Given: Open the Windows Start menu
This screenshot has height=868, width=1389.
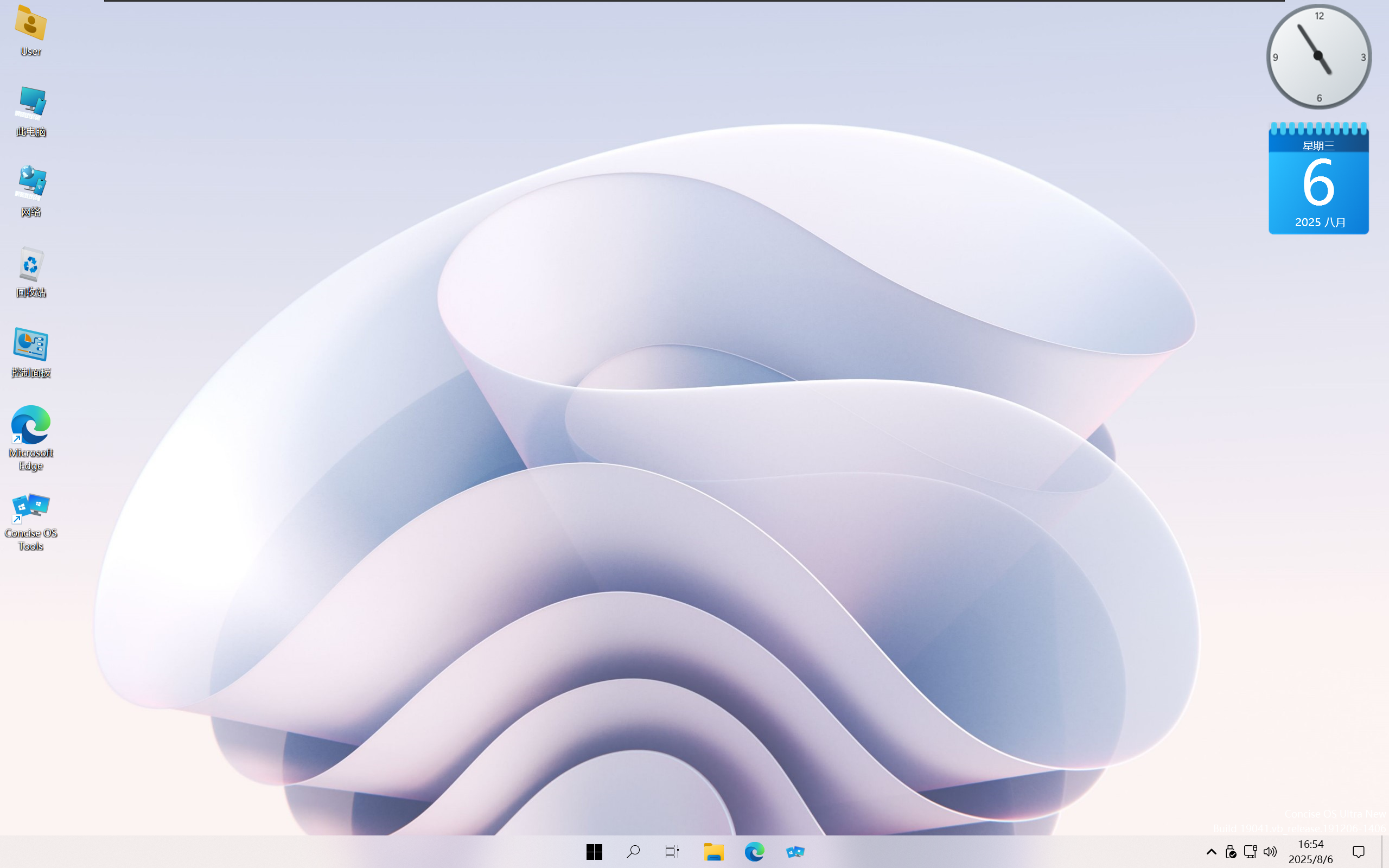Looking at the screenshot, I should 594,851.
